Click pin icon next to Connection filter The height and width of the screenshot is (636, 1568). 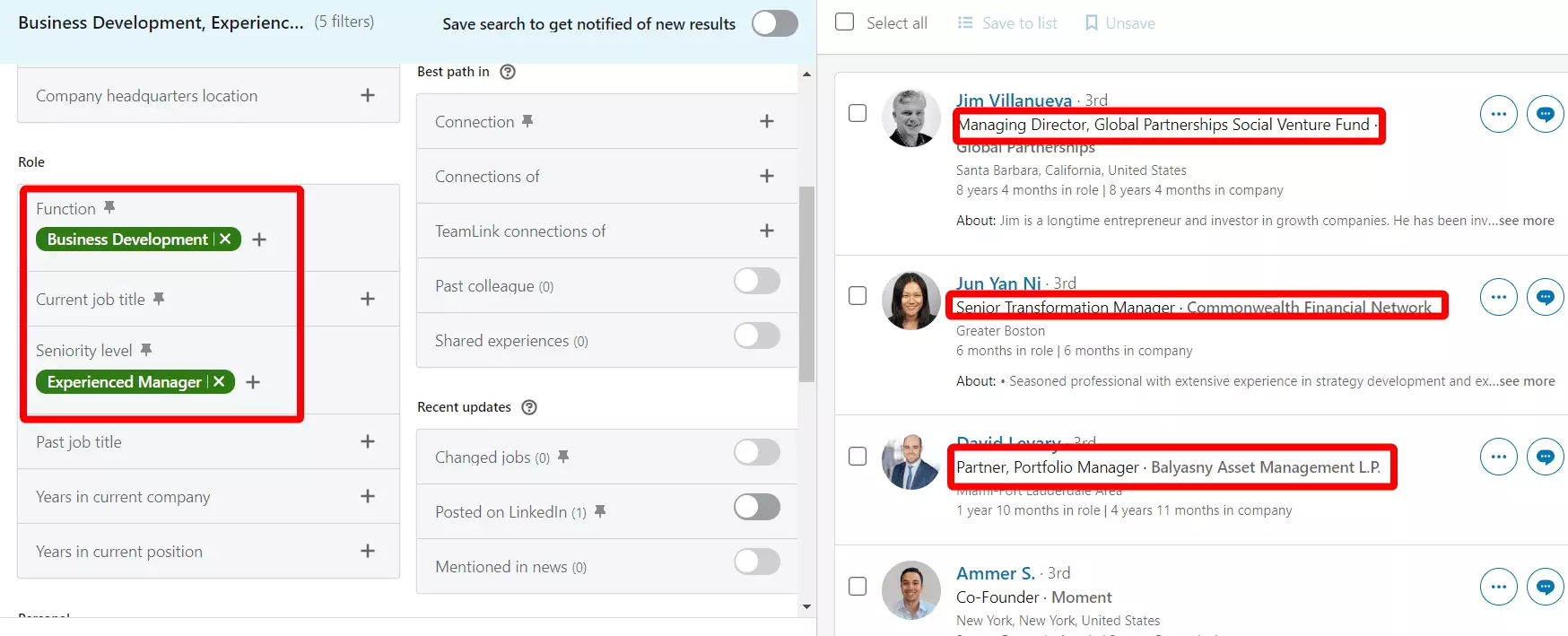click(x=527, y=120)
